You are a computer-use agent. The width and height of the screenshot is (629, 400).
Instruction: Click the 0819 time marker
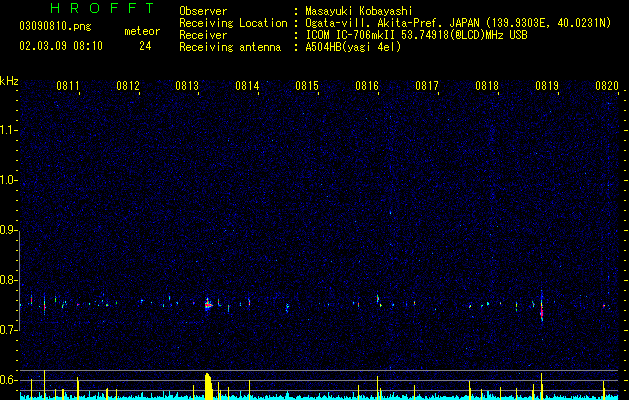pos(547,86)
